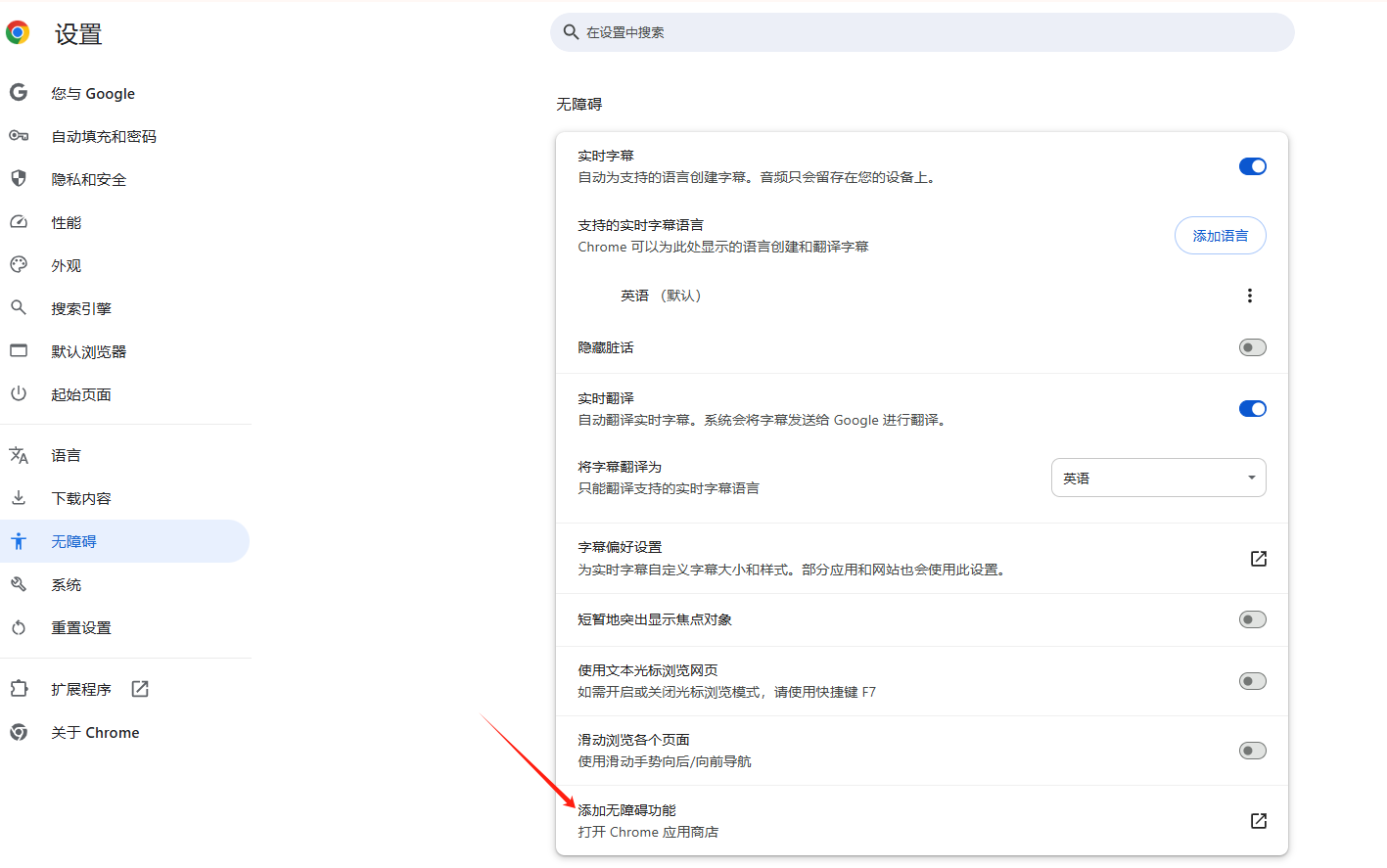Click the Chrome logo beside 设置
The width and height of the screenshot is (1387, 868).
point(18,33)
